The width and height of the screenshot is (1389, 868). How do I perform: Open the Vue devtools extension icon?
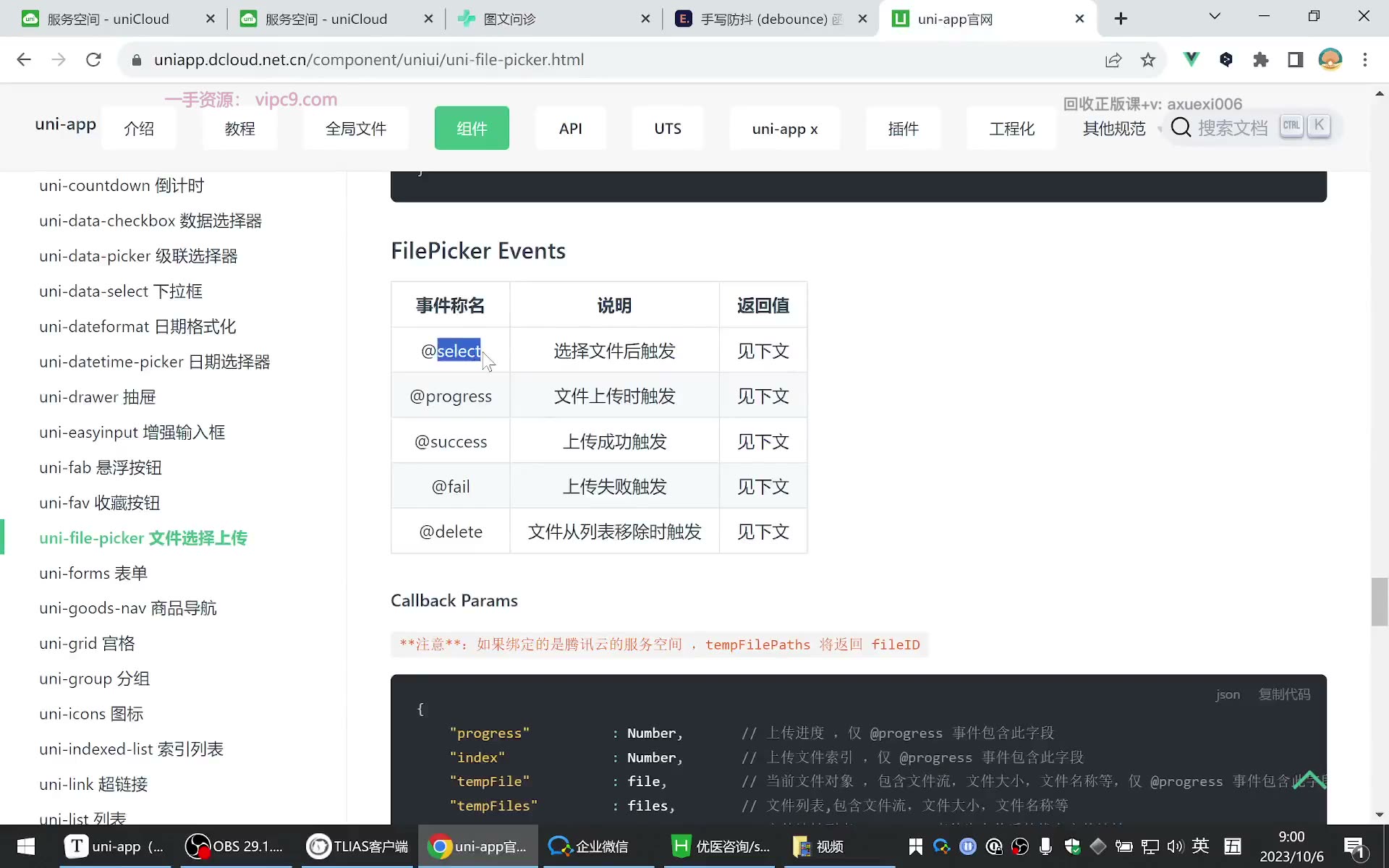coord(1191,59)
